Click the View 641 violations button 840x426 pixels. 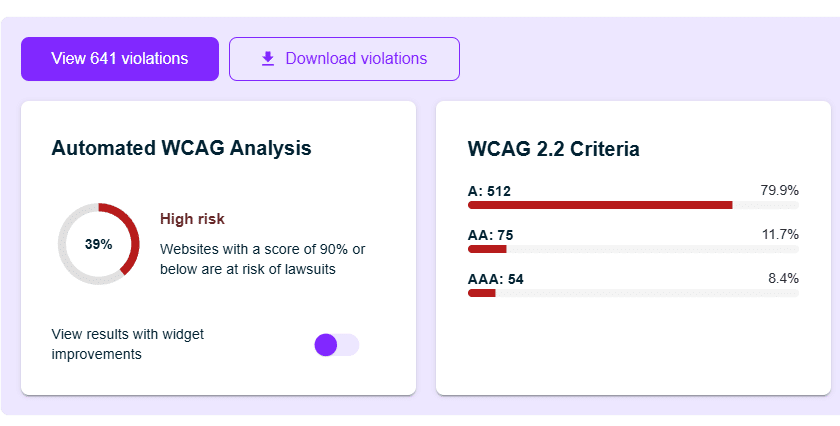pyautogui.click(x=120, y=59)
